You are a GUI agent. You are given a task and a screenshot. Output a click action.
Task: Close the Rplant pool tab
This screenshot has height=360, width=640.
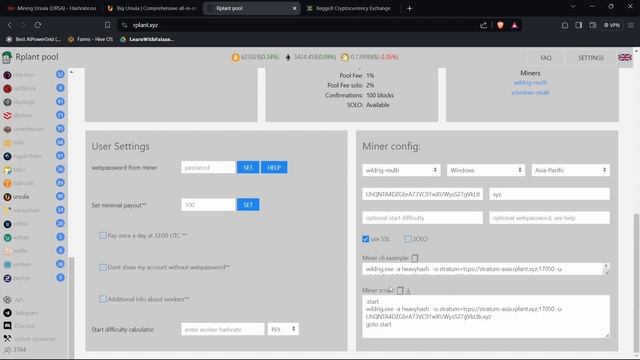tap(294, 8)
